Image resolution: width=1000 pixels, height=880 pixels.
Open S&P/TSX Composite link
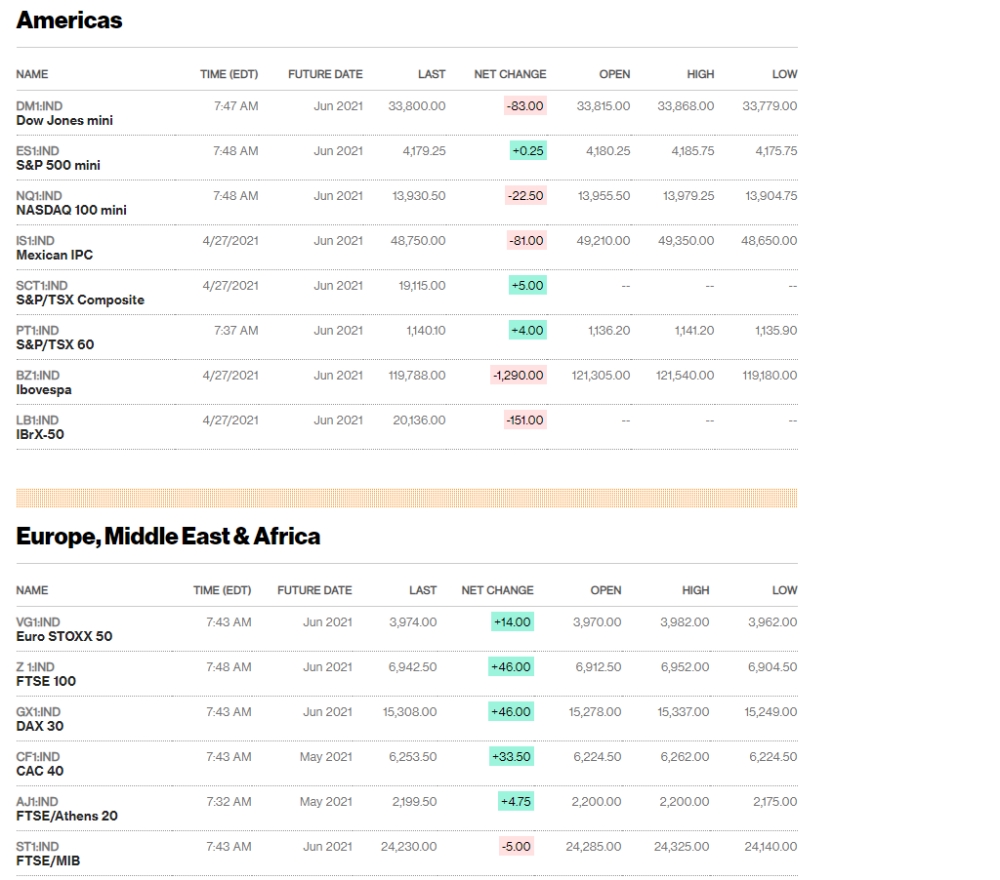click(80, 300)
